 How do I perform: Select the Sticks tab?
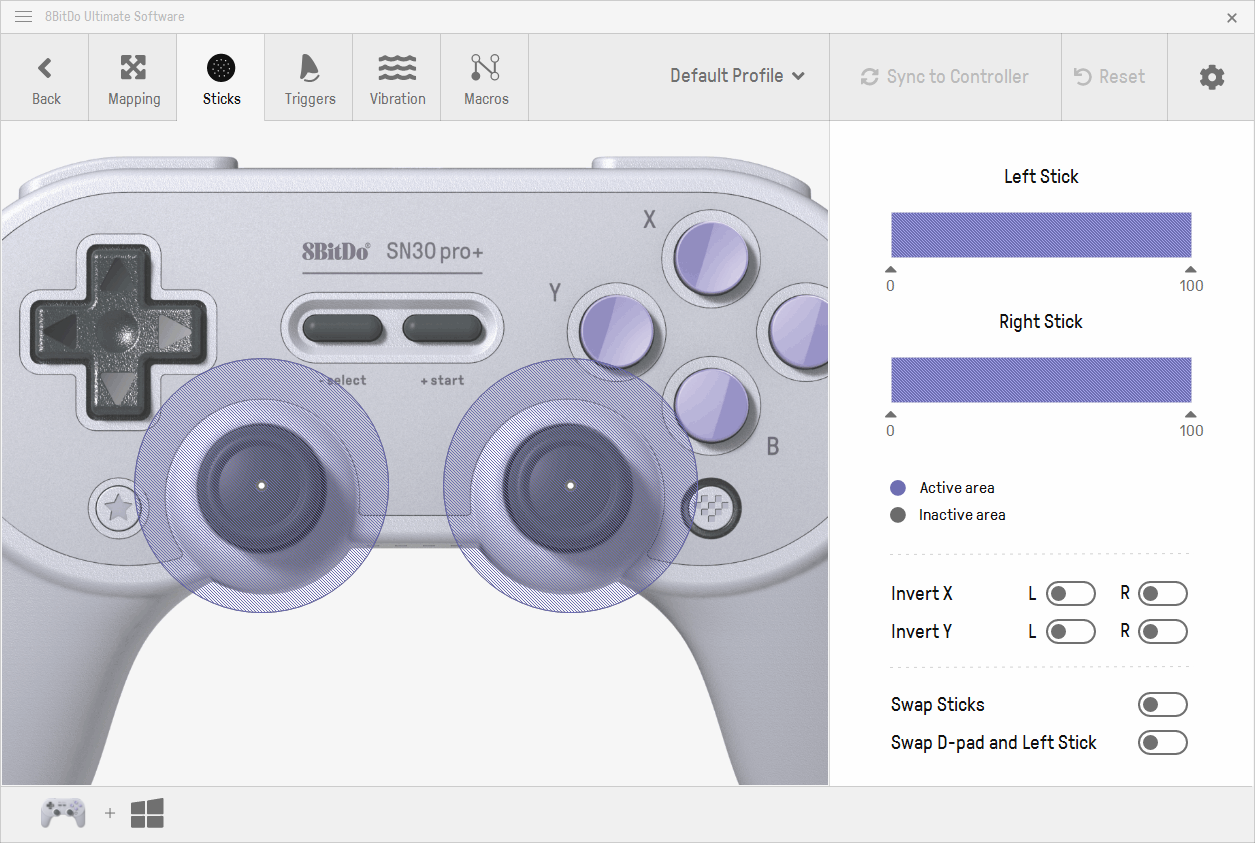(x=221, y=78)
